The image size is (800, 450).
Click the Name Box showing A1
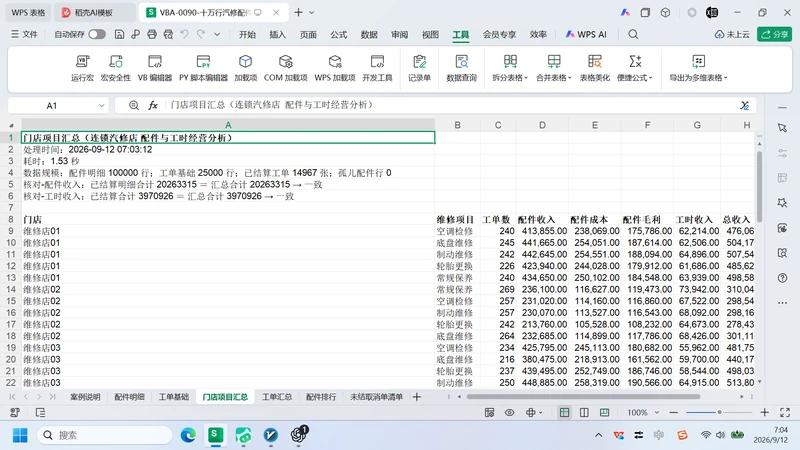coord(52,106)
